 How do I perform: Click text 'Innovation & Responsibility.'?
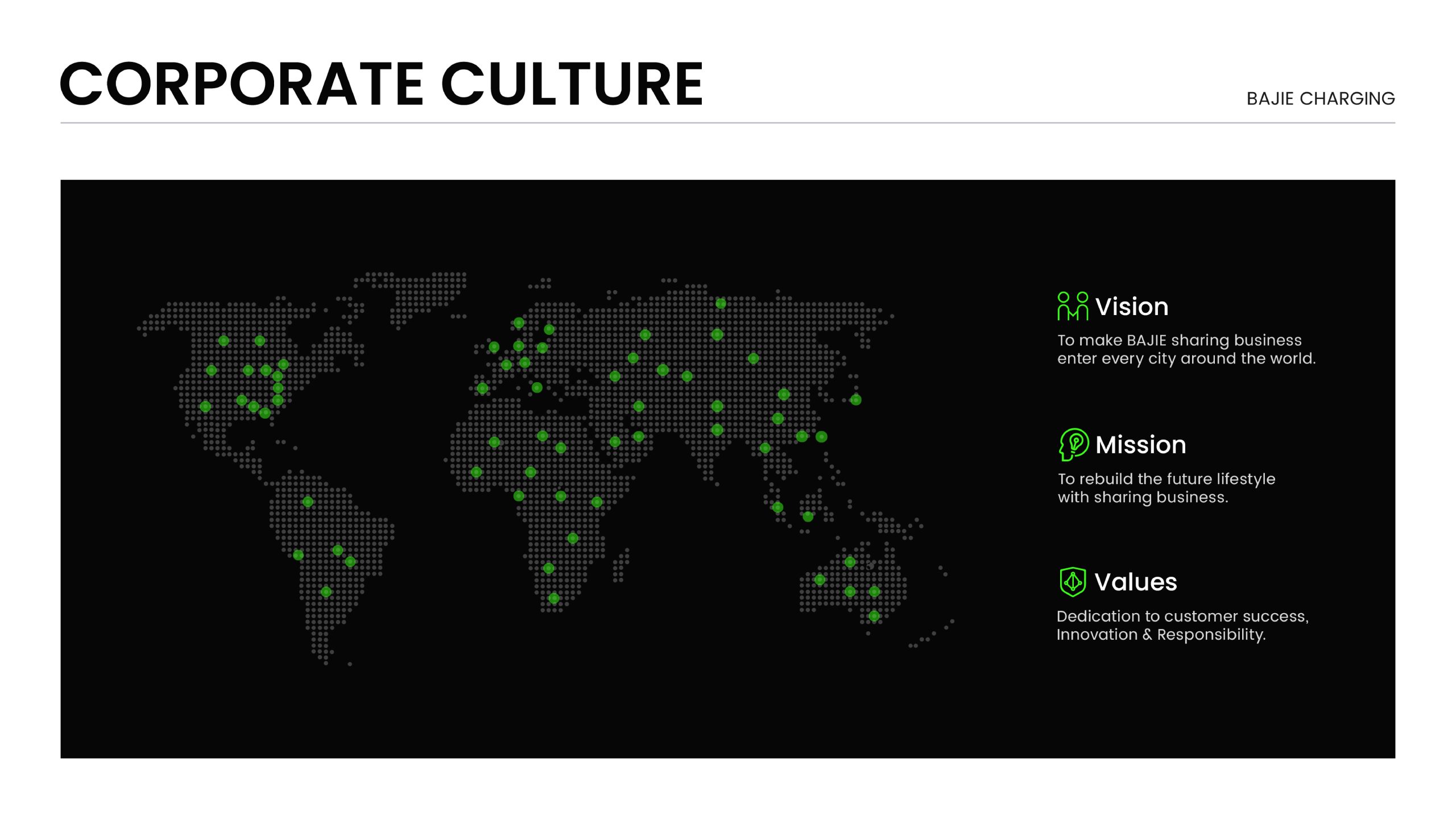tap(1161, 634)
